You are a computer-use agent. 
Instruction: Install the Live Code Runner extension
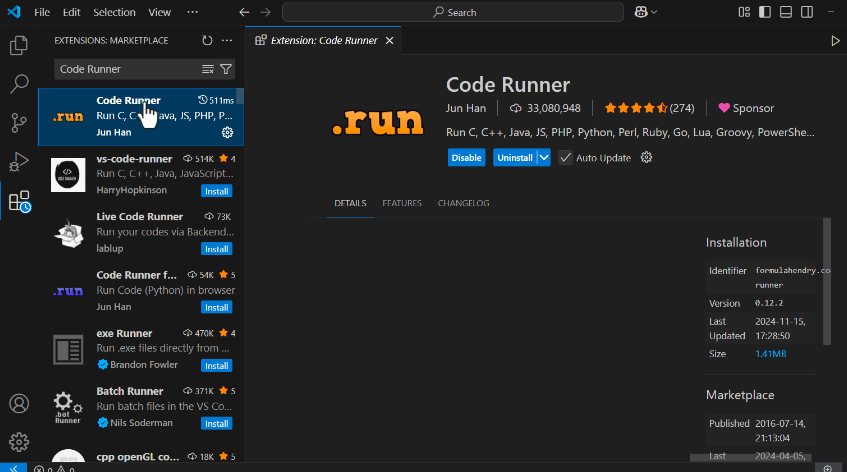(x=217, y=249)
